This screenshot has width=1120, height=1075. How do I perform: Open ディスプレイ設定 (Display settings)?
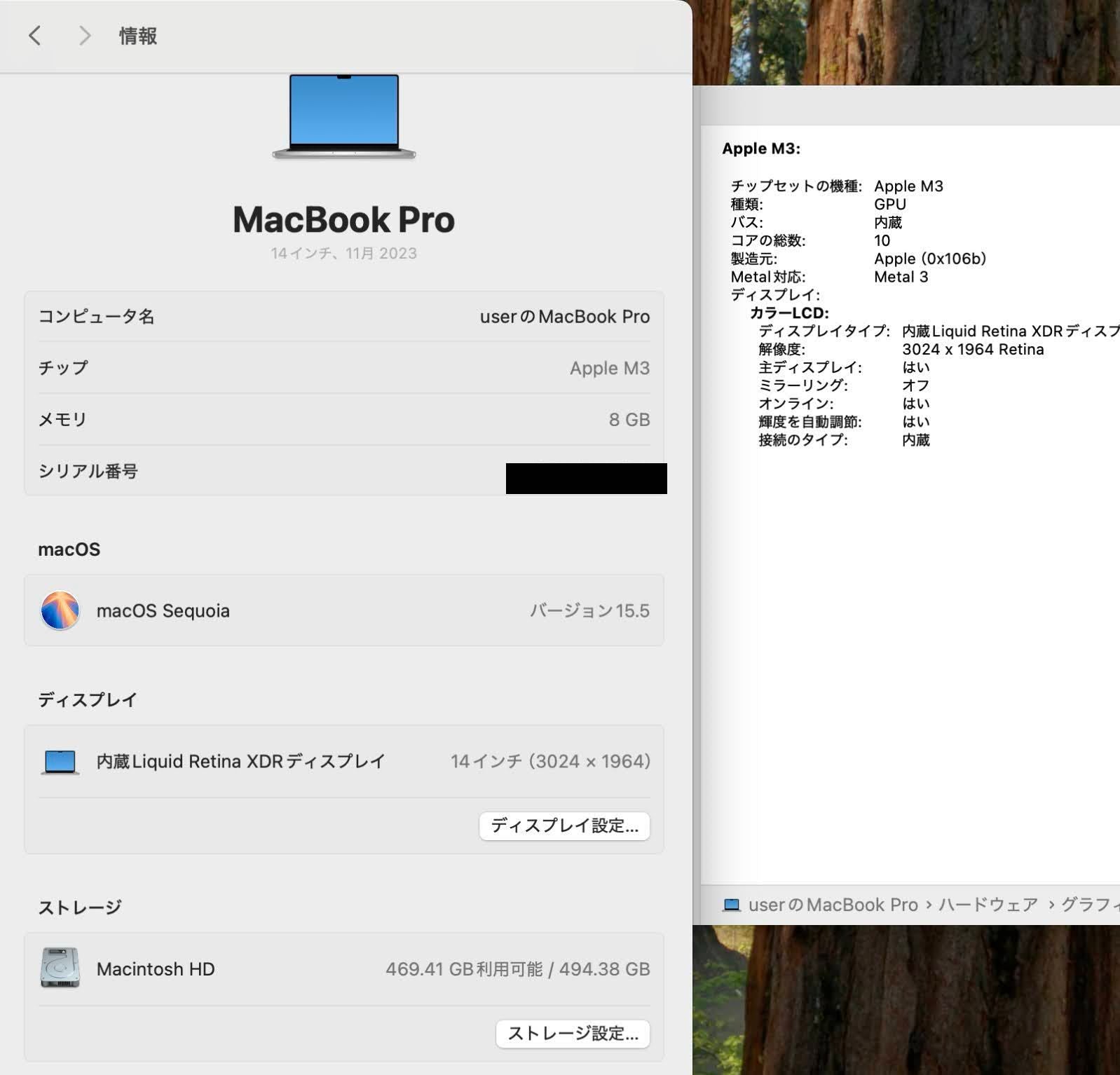tap(564, 826)
